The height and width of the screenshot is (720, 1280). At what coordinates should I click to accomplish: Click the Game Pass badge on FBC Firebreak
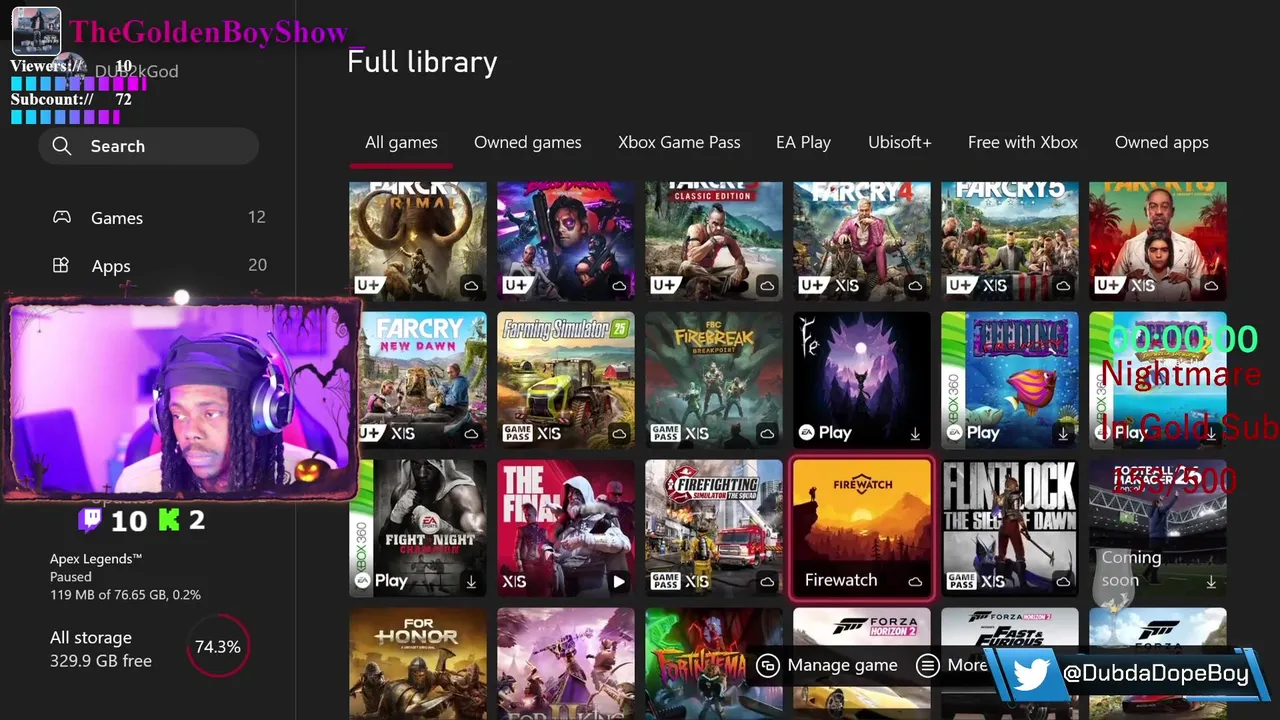[666, 433]
